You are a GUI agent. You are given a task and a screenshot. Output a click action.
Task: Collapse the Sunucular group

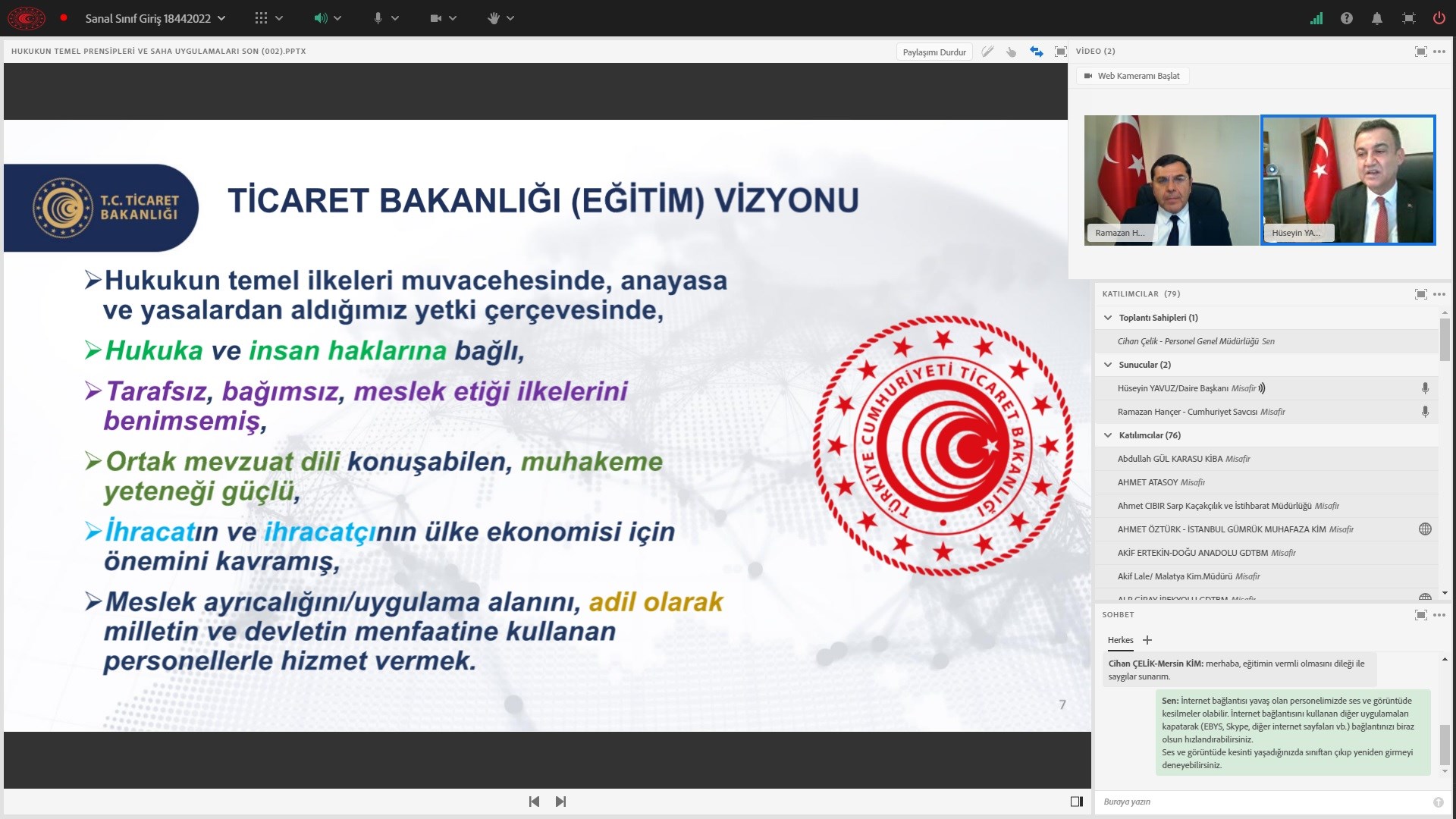(x=1108, y=365)
